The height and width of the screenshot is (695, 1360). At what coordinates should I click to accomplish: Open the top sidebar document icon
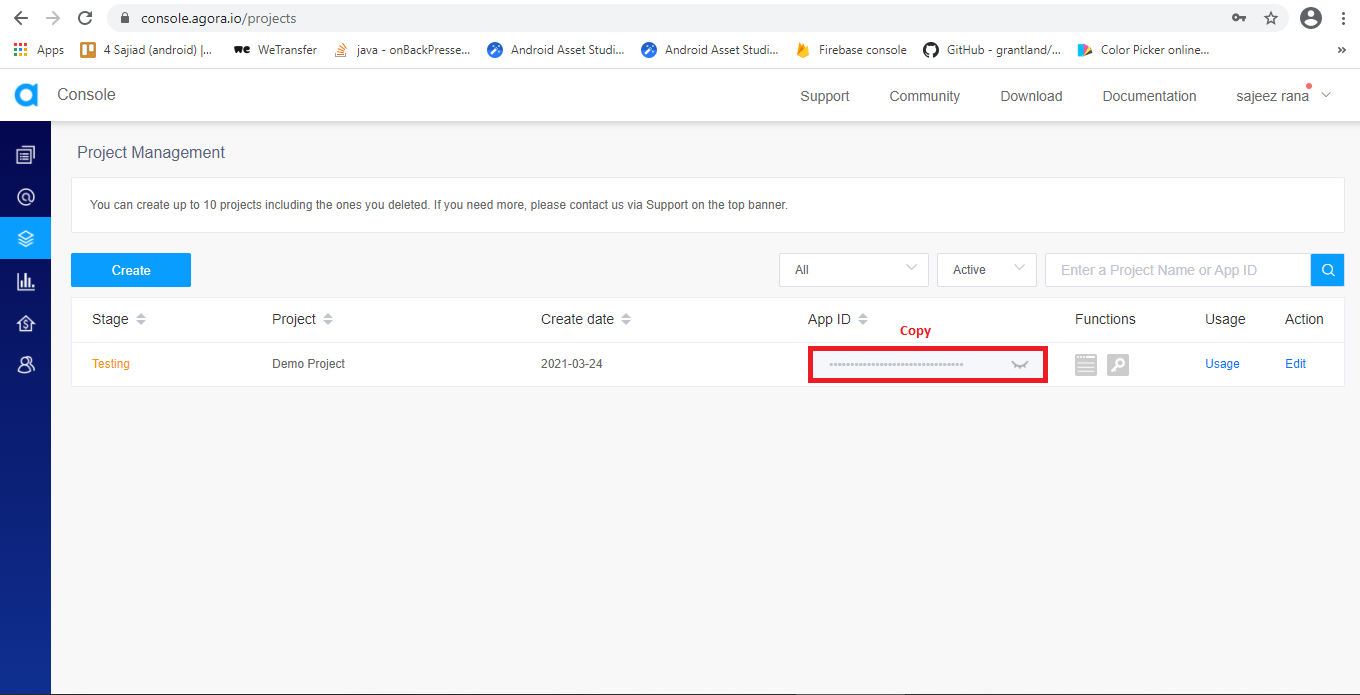coord(26,155)
